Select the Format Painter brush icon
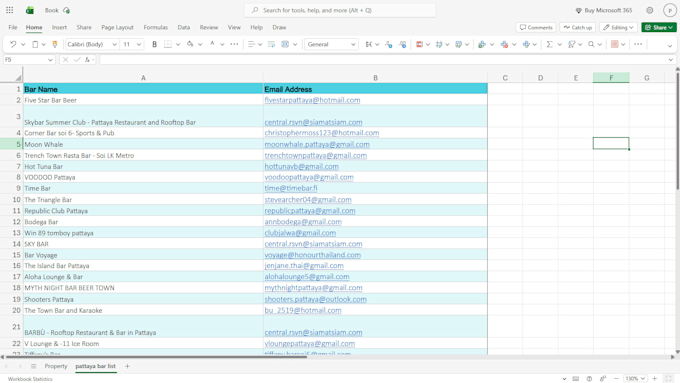The width and height of the screenshot is (680, 383). pyautogui.click(x=55, y=44)
